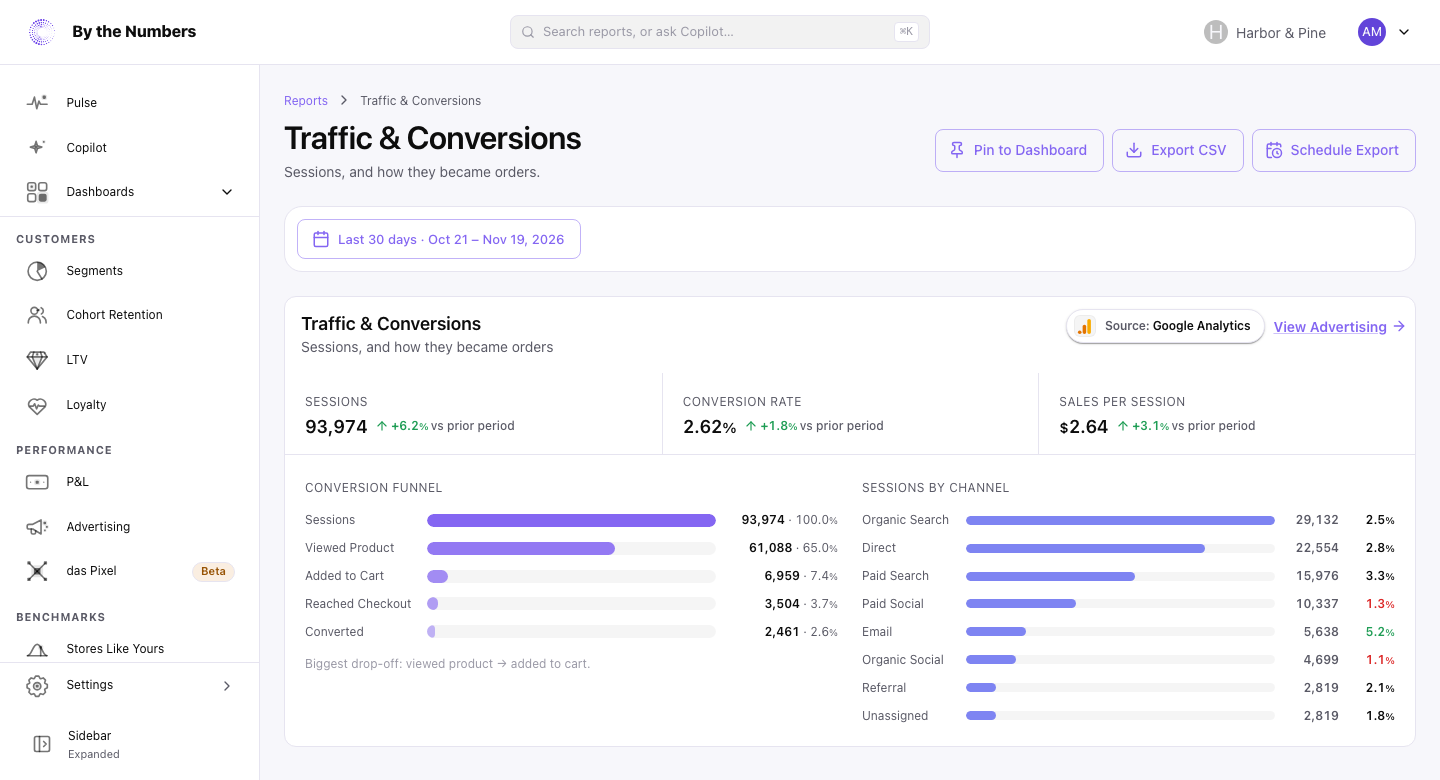Screen dimensions: 1440x780
Task: Click the Direct channel 22,554 count
Action: (1317, 548)
